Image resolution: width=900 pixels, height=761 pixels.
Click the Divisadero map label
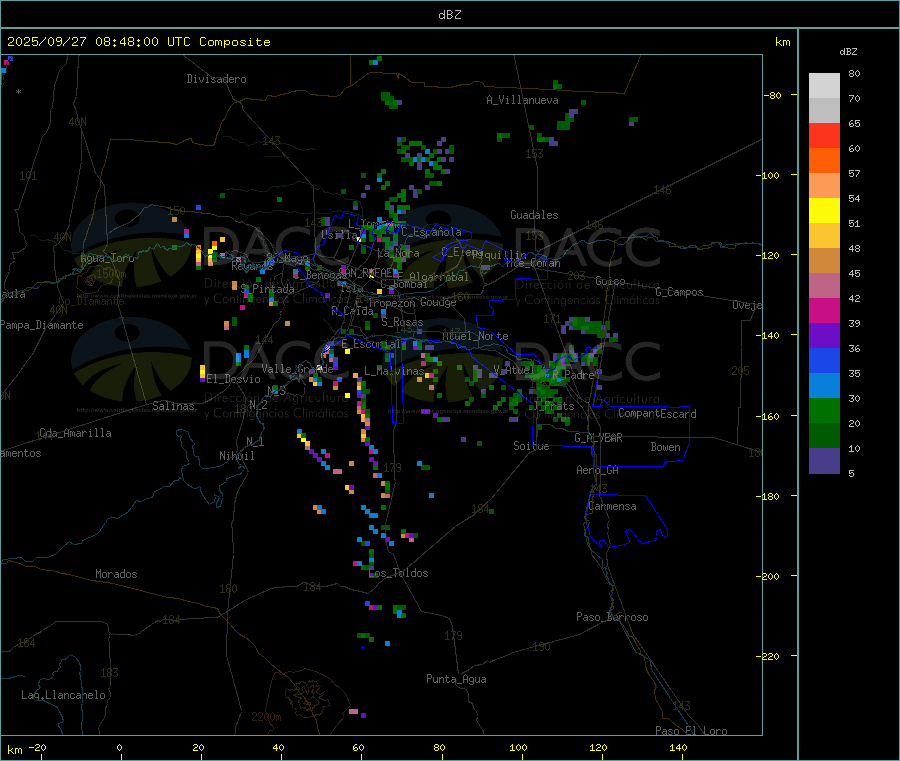(216, 79)
